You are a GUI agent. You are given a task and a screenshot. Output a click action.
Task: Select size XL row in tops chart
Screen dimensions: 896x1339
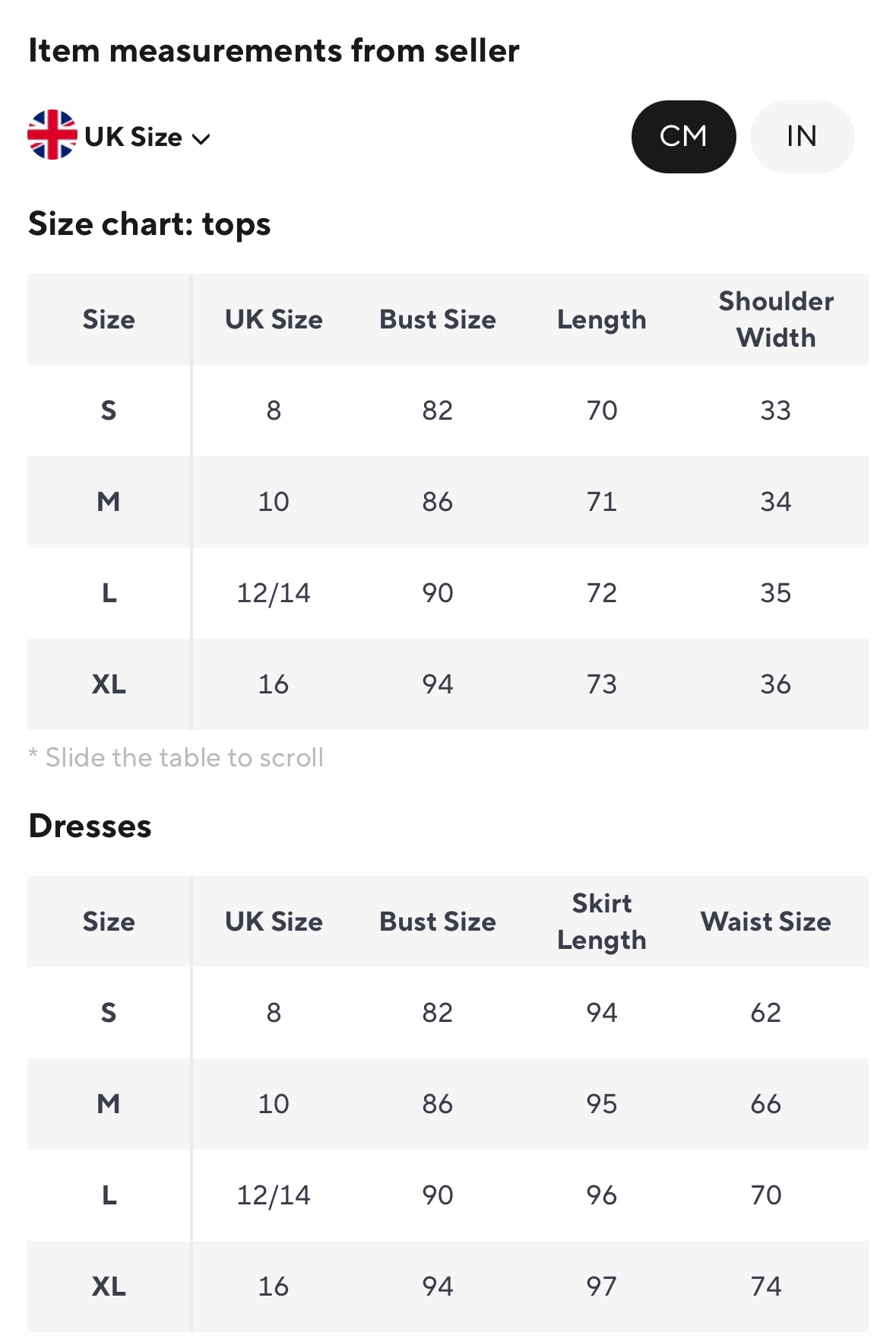109,684
